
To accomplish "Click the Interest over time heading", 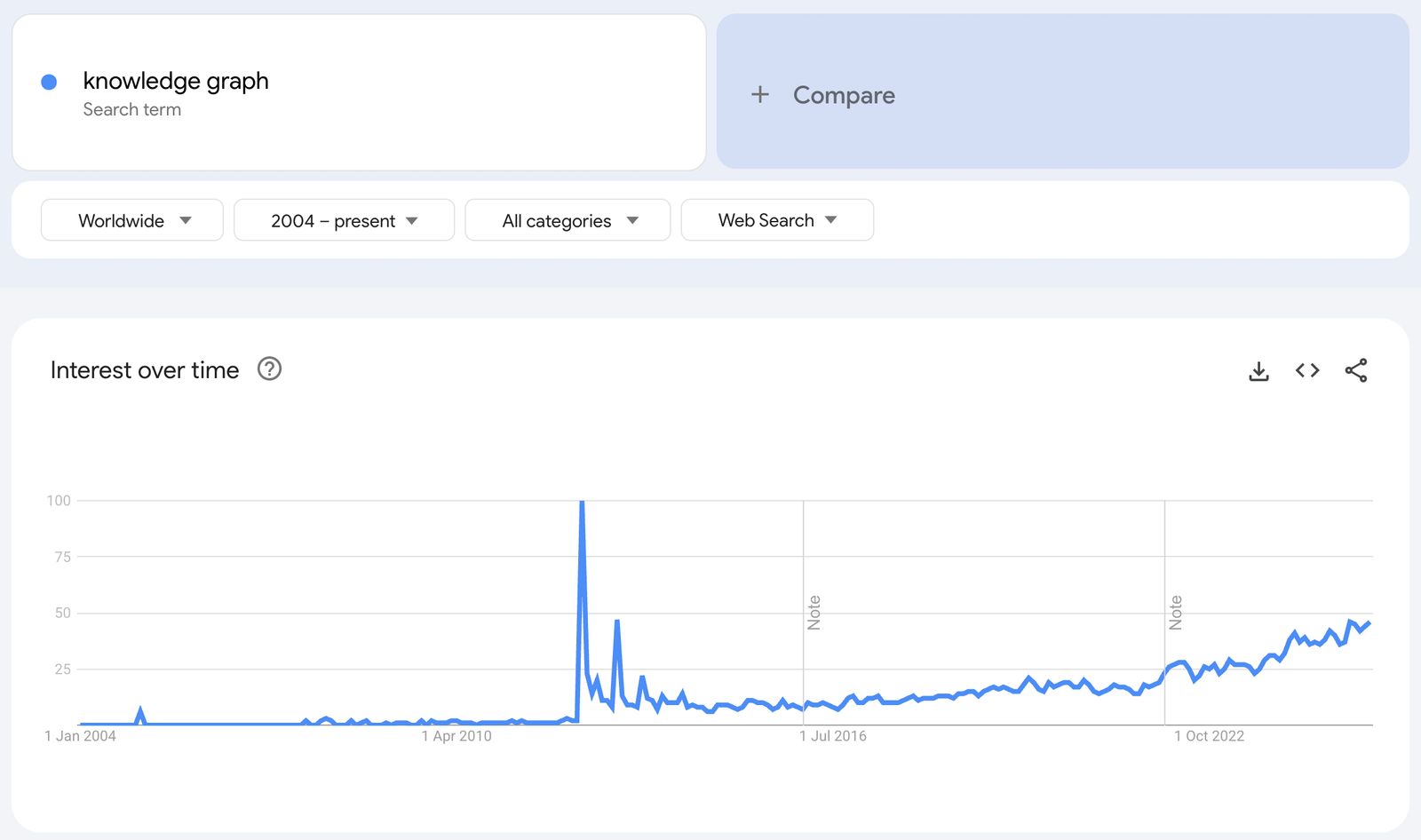I will point(145,370).
